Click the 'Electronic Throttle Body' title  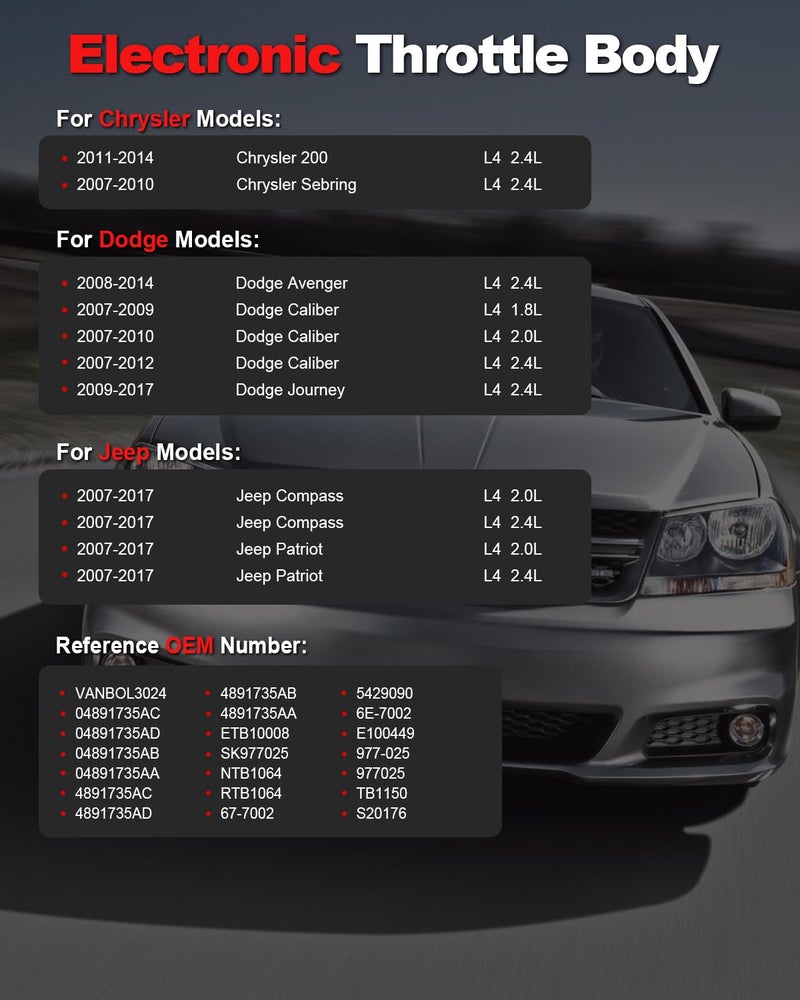tap(394, 55)
